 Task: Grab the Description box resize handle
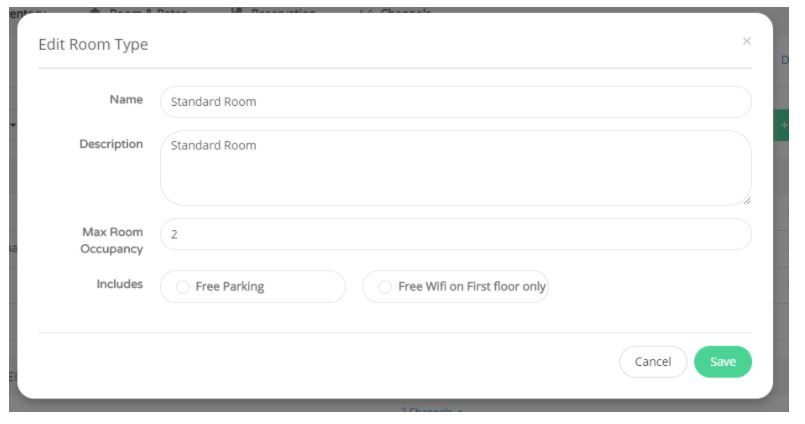click(747, 201)
